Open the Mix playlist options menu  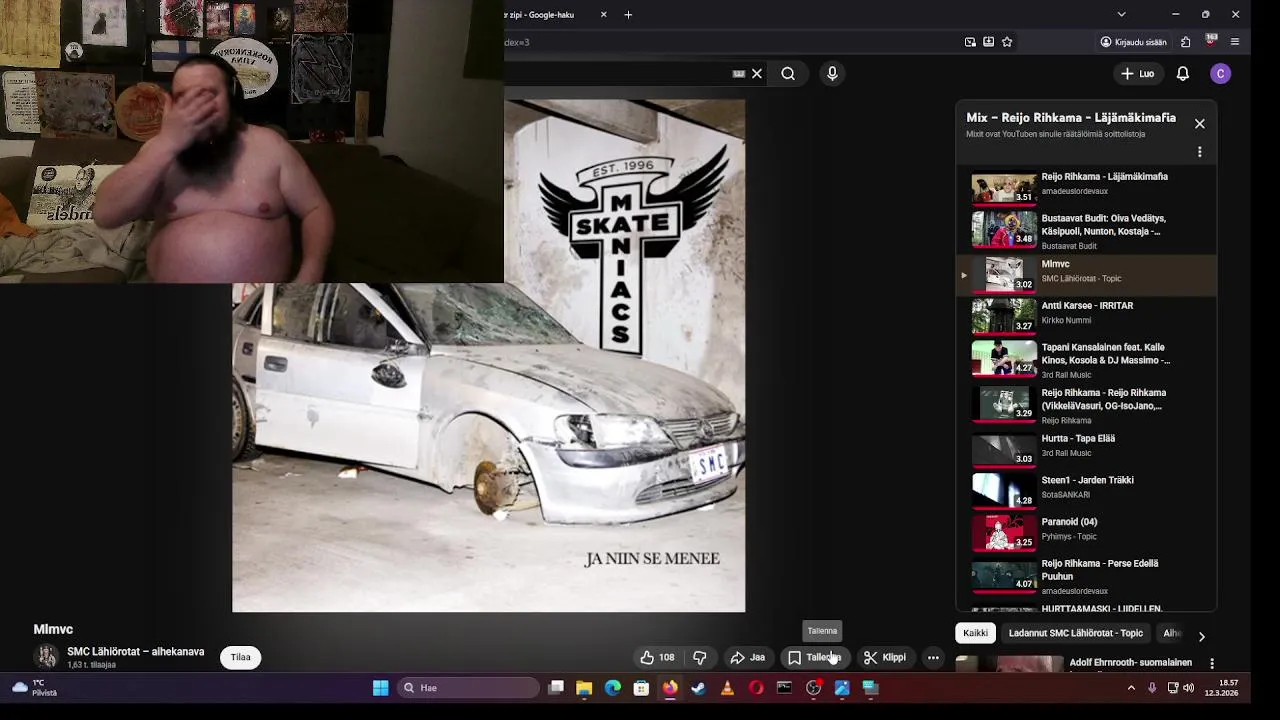1200,152
